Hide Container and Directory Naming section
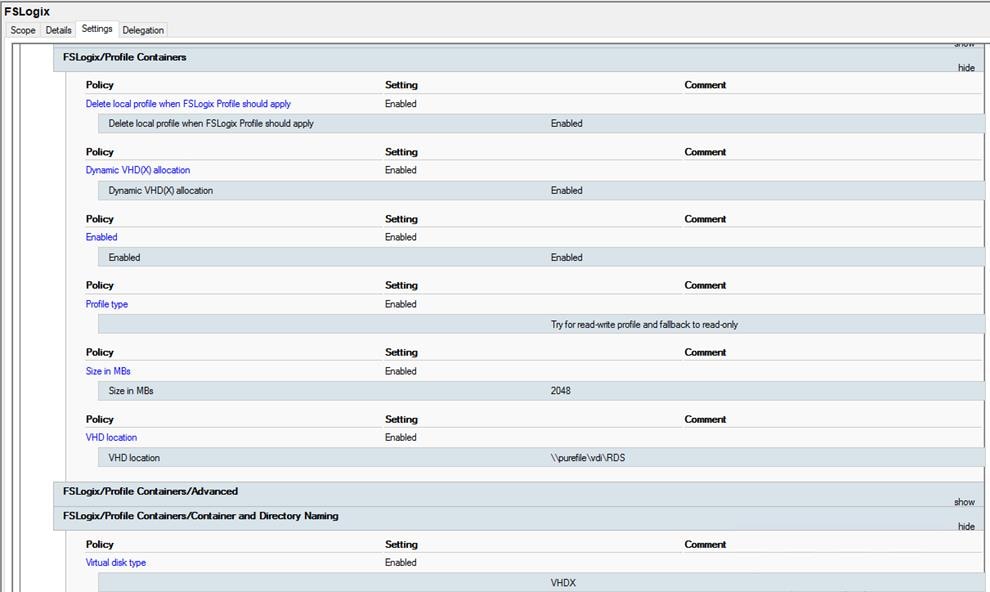 (965, 525)
